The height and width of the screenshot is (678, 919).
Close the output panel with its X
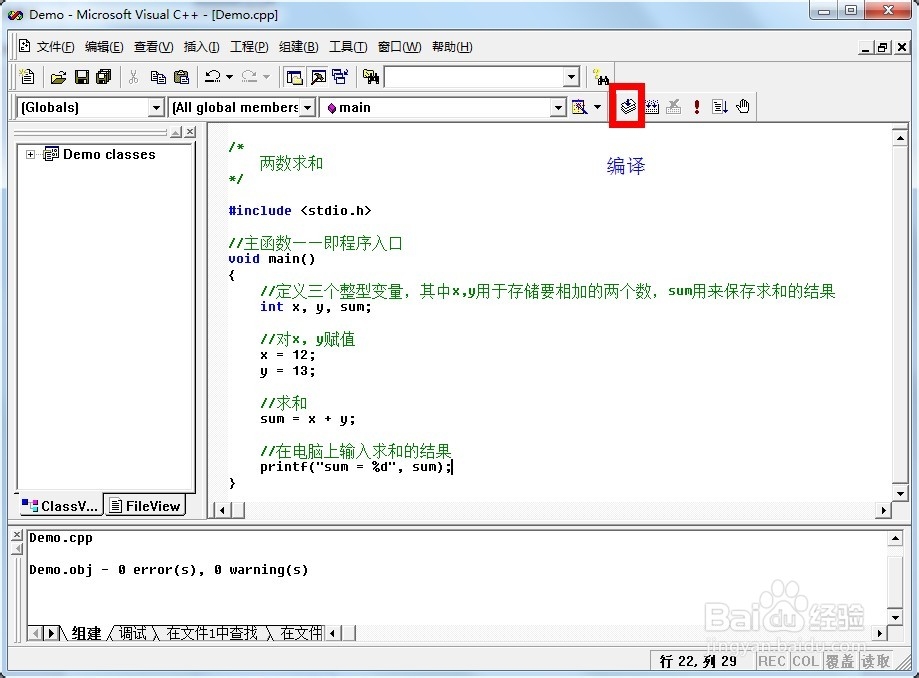tap(17, 535)
